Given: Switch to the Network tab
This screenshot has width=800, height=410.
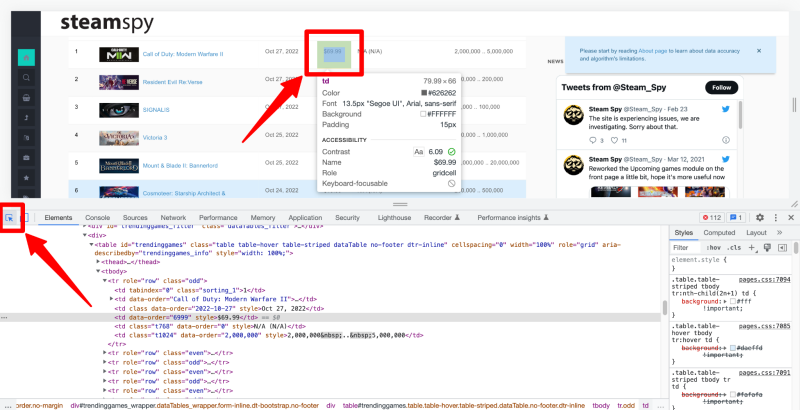Looking at the screenshot, I should (x=173, y=218).
